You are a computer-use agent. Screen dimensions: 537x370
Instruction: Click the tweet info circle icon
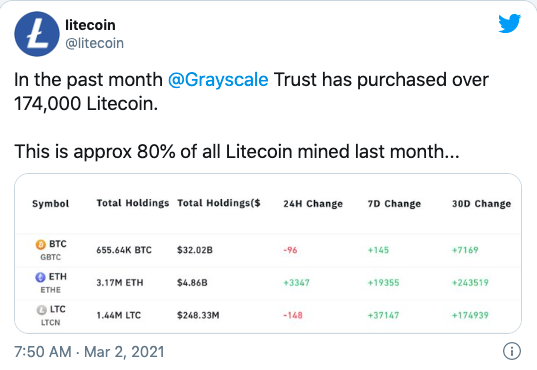pos(512,351)
